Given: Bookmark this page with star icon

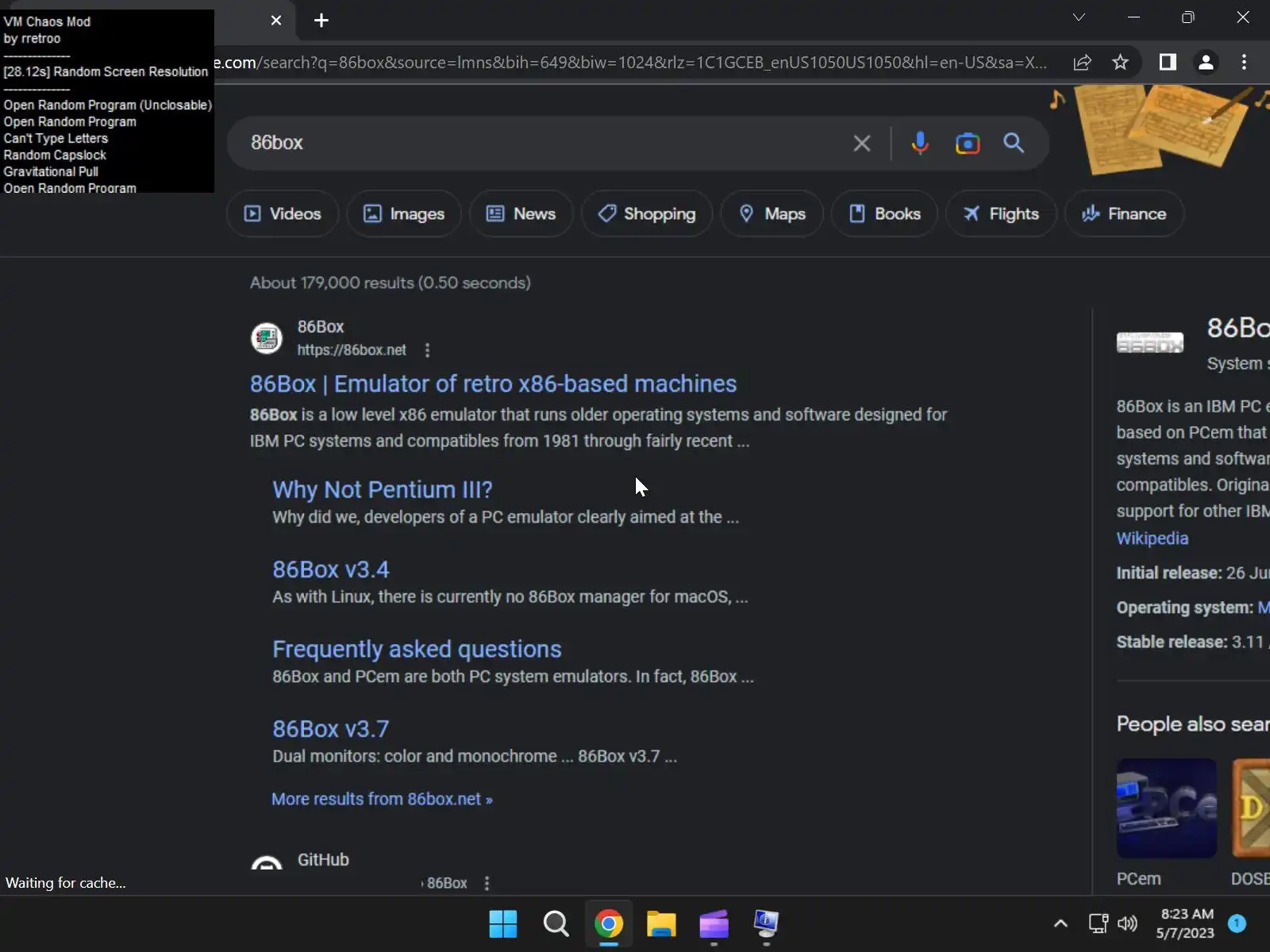Looking at the screenshot, I should click(x=1120, y=63).
